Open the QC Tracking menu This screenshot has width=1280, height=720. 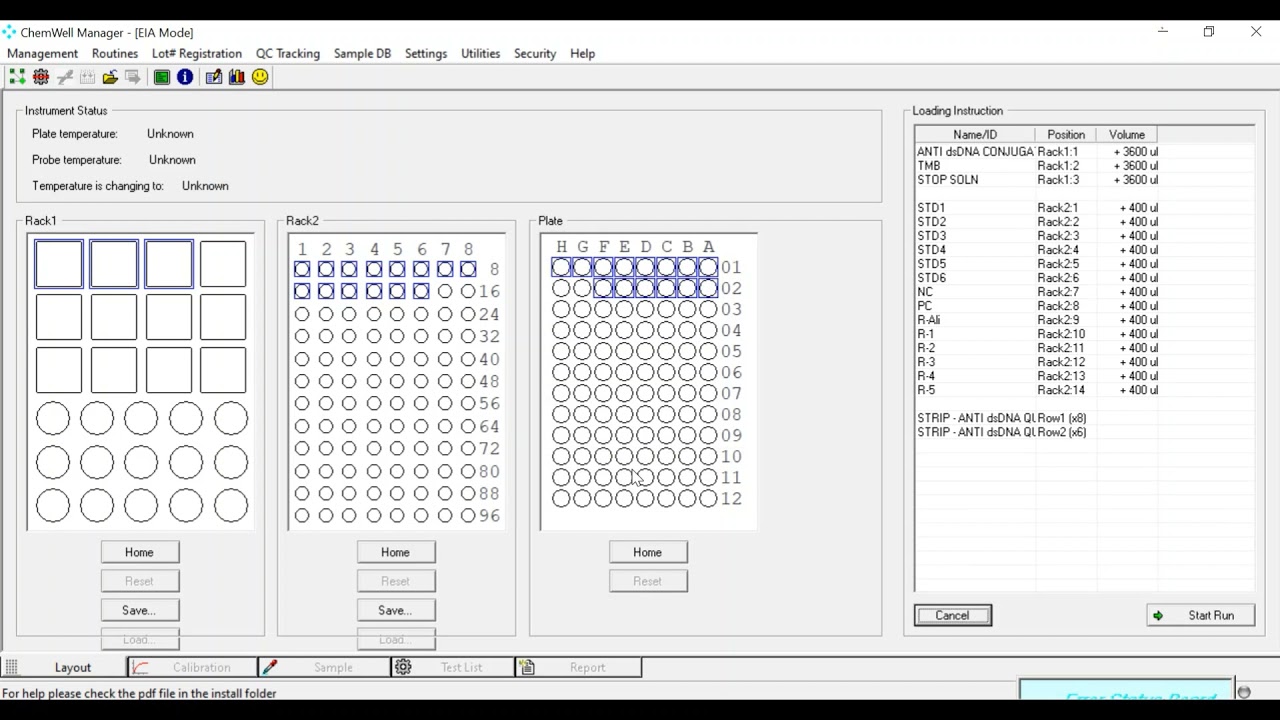pyautogui.click(x=288, y=53)
